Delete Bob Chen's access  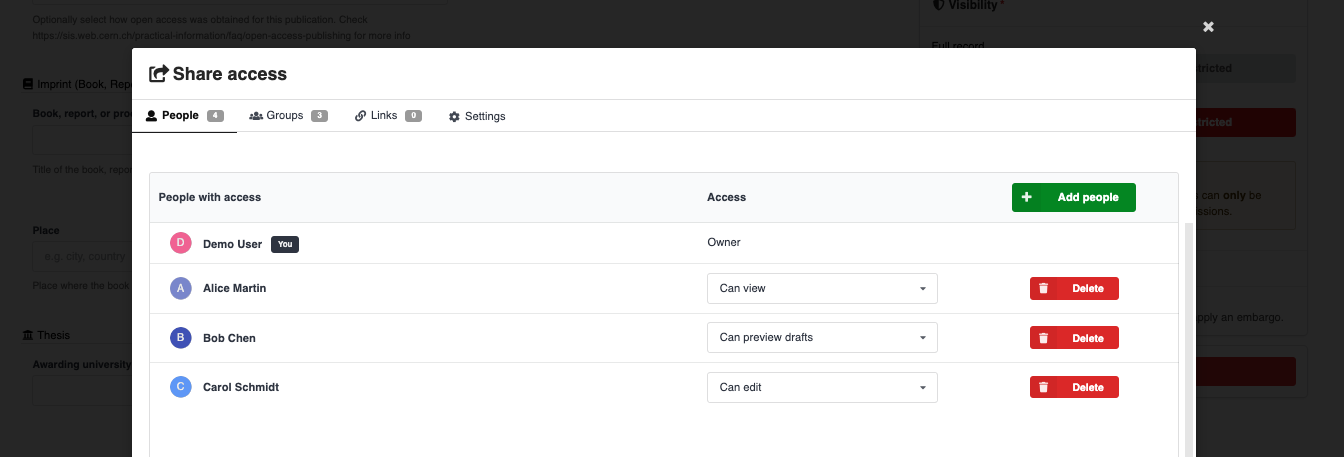[1074, 338]
